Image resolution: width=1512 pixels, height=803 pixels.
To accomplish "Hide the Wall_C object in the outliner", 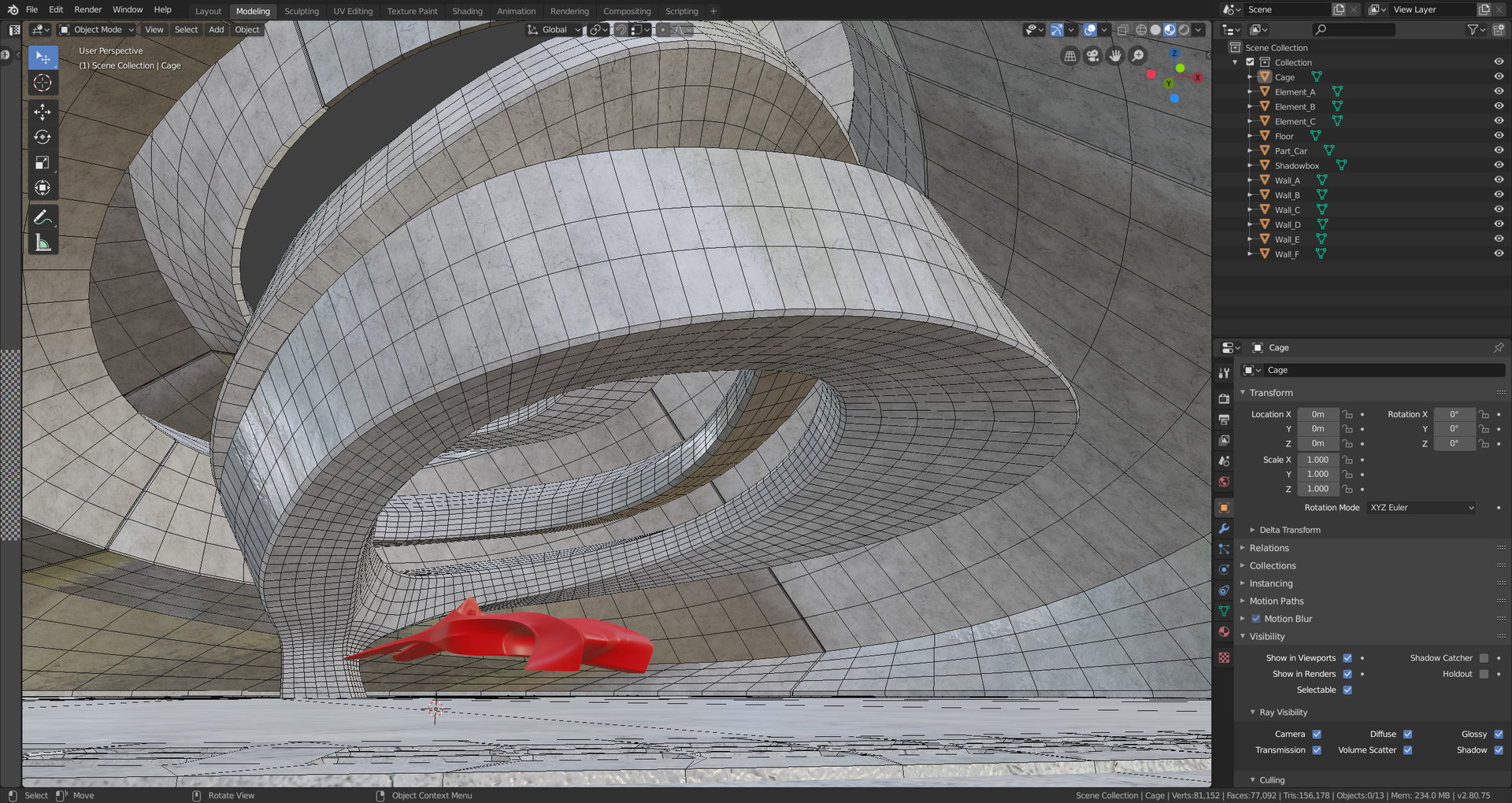I will coord(1498,209).
